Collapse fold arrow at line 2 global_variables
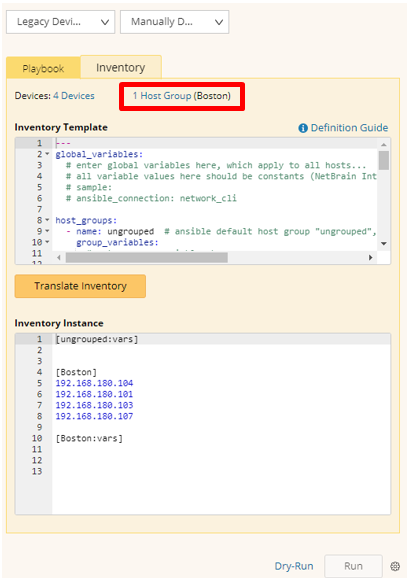The width and height of the screenshot is (407, 578). (47, 154)
